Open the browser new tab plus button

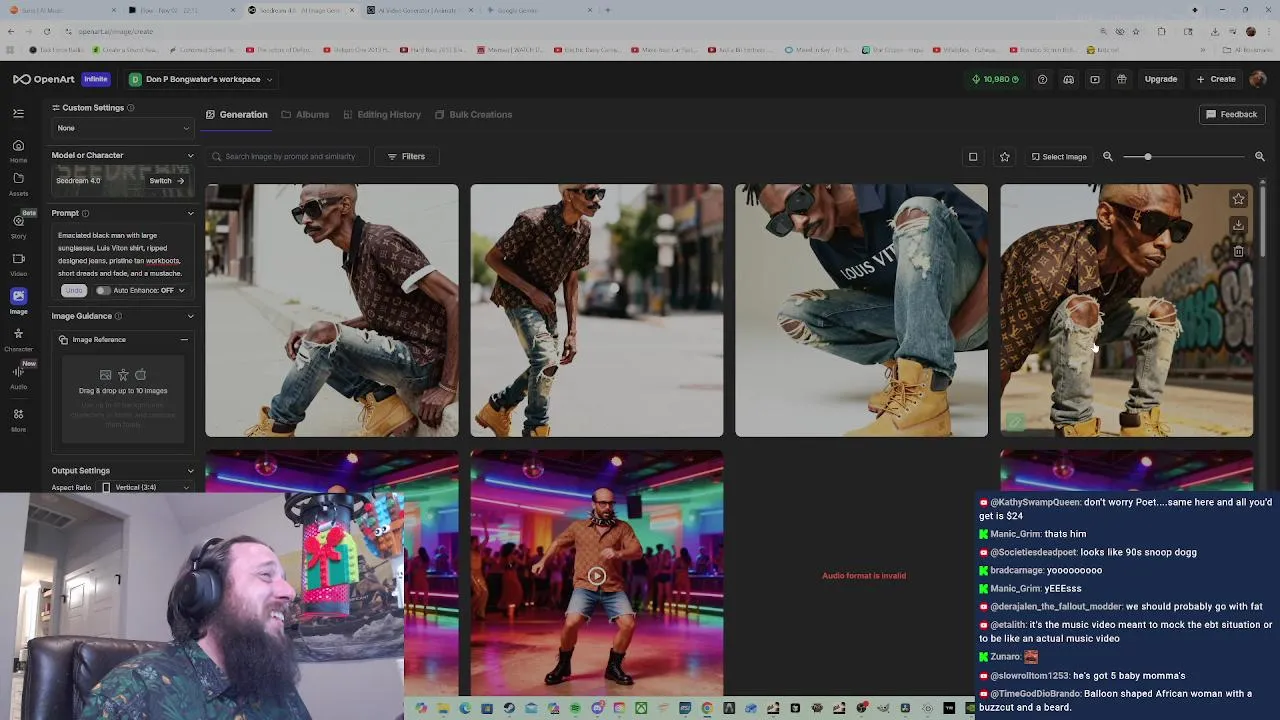(x=608, y=10)
